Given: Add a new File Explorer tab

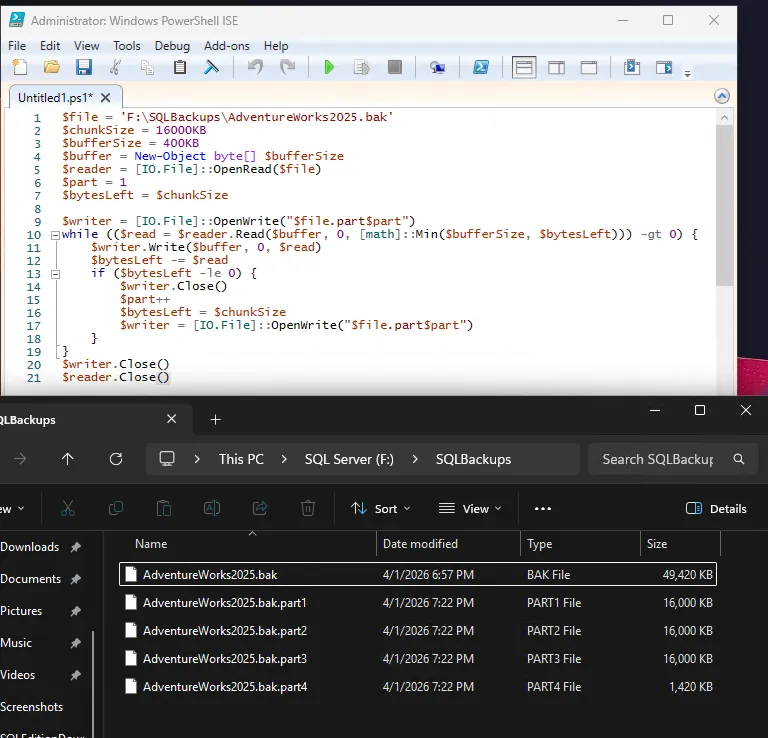Looking at the screenshot, I should pos(216,420).
